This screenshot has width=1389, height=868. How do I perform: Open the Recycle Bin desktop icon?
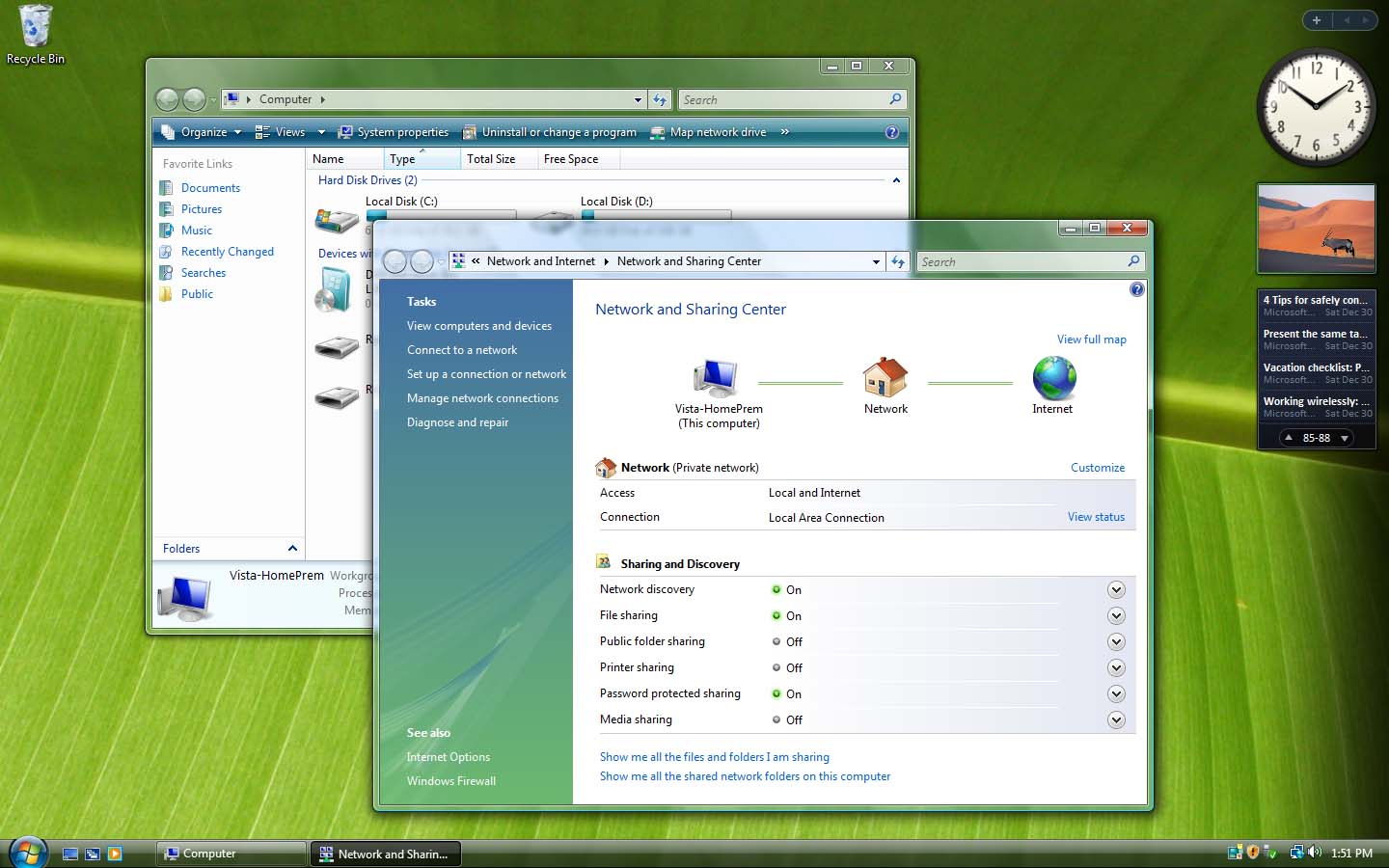(35, 35)
